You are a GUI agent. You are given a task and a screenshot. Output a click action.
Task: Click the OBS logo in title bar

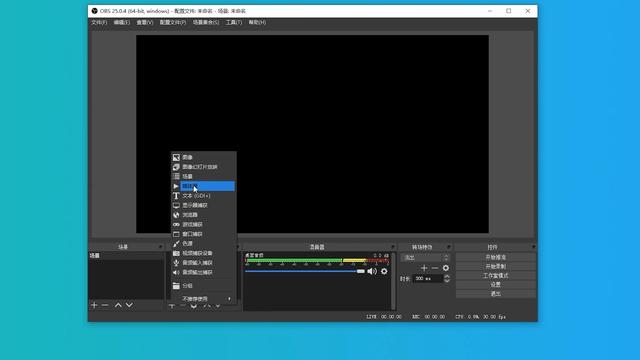(x=94, y=11)
